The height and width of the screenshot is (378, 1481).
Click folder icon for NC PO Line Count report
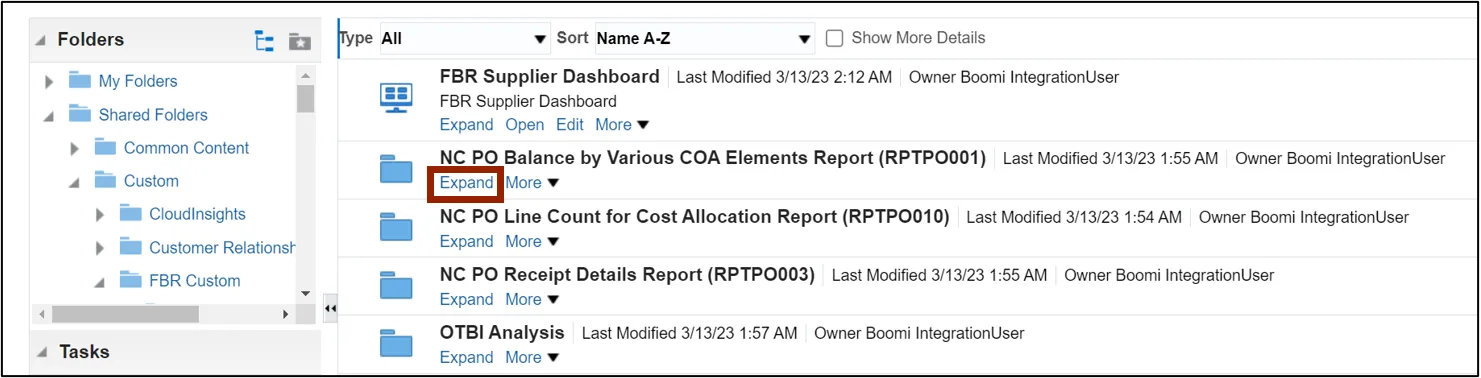click(397, 228)
